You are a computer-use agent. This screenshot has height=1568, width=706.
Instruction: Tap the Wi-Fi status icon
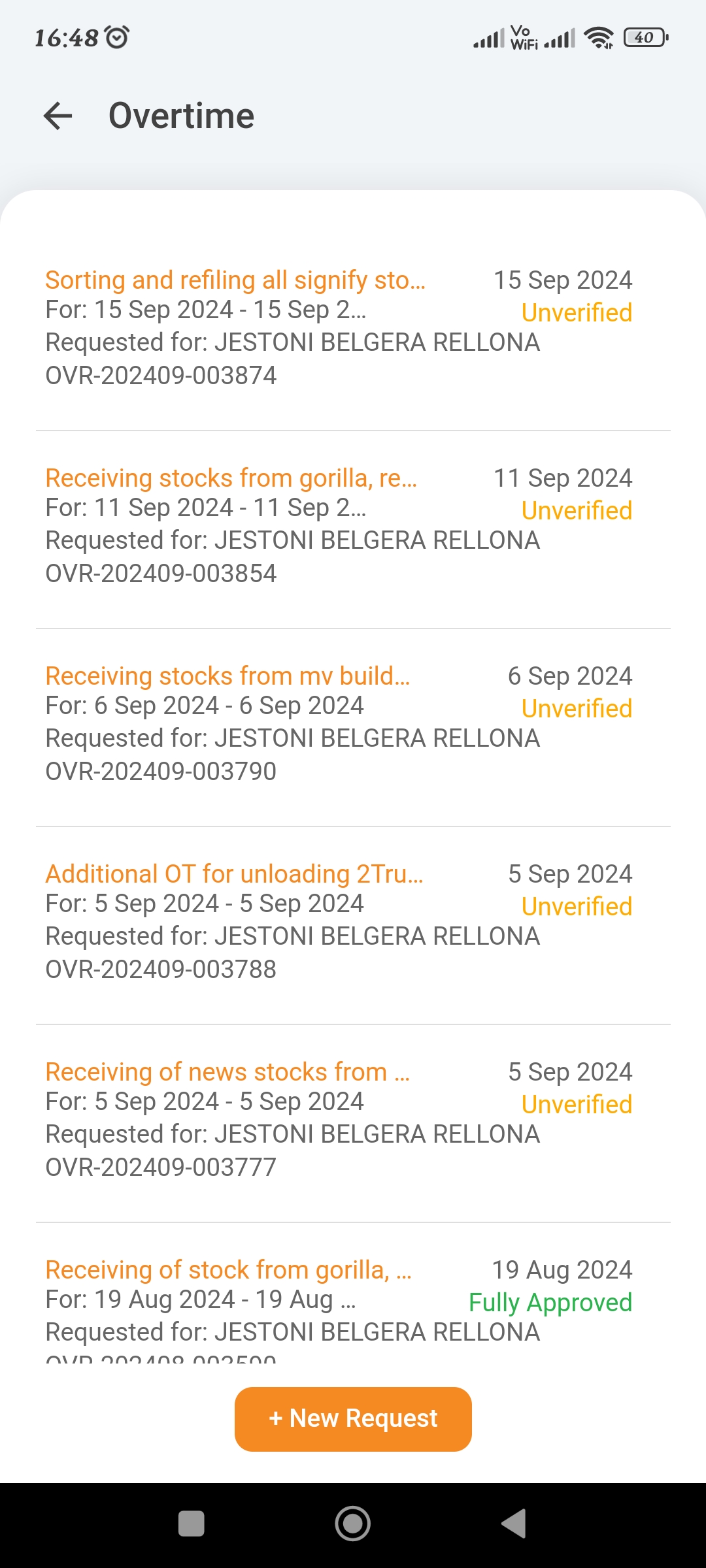599,38
